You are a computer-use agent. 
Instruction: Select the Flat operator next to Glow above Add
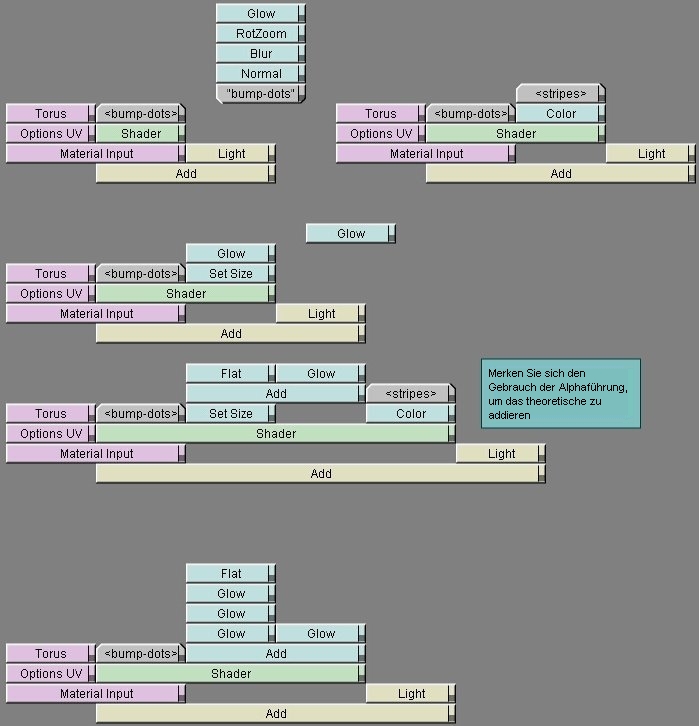[231, 373]
